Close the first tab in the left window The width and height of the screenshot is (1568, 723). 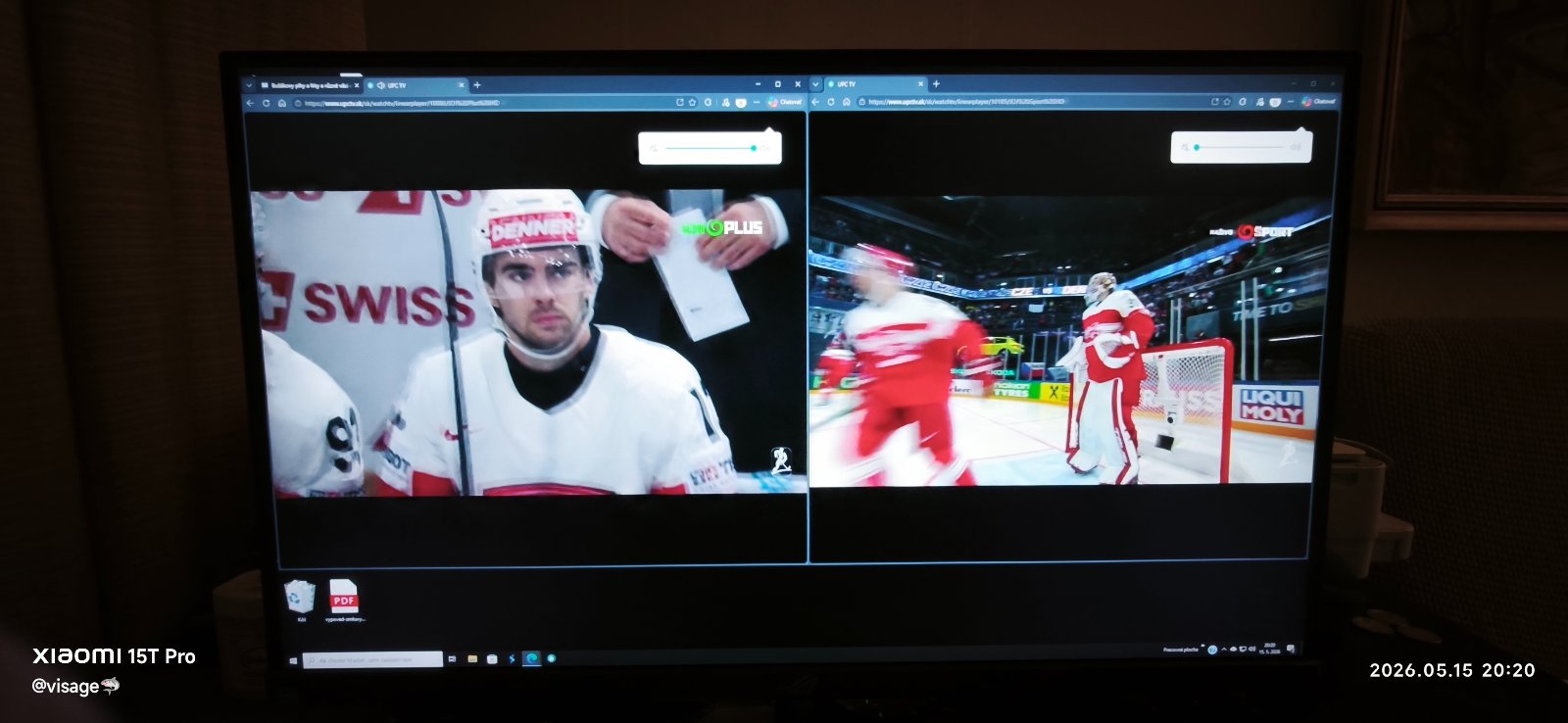[357, 85]
